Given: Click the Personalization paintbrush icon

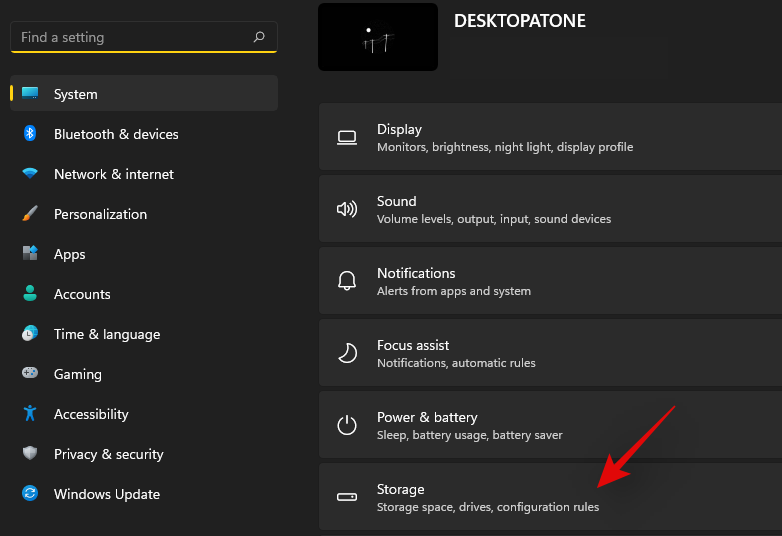Looking at the screenshot, I should coord(30,214).
